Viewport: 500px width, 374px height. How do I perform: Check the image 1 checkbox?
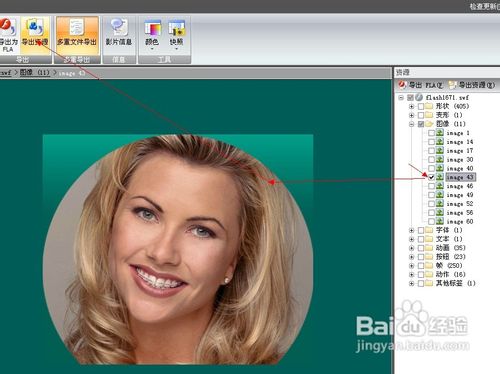tap(431, 133)
